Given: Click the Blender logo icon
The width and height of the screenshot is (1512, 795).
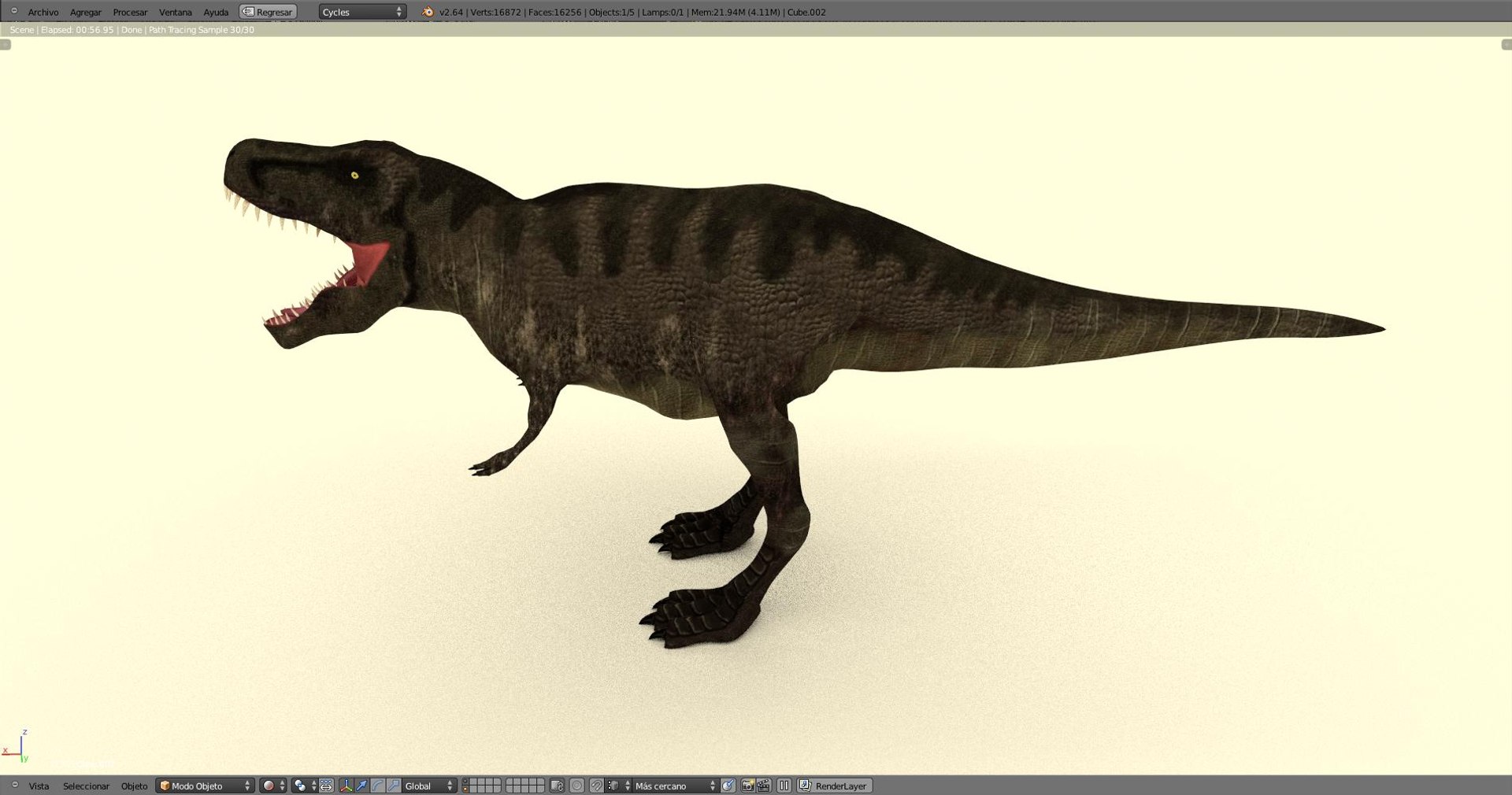Looking at the screenshot, I should 428,12.
